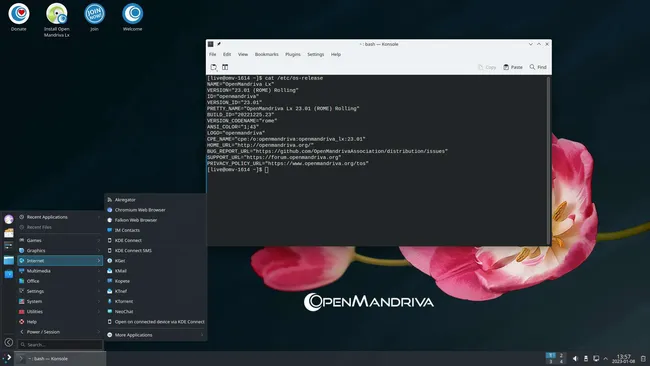Expand the Office category
This screenshot has width=650, height=366.
coord(60,281)
